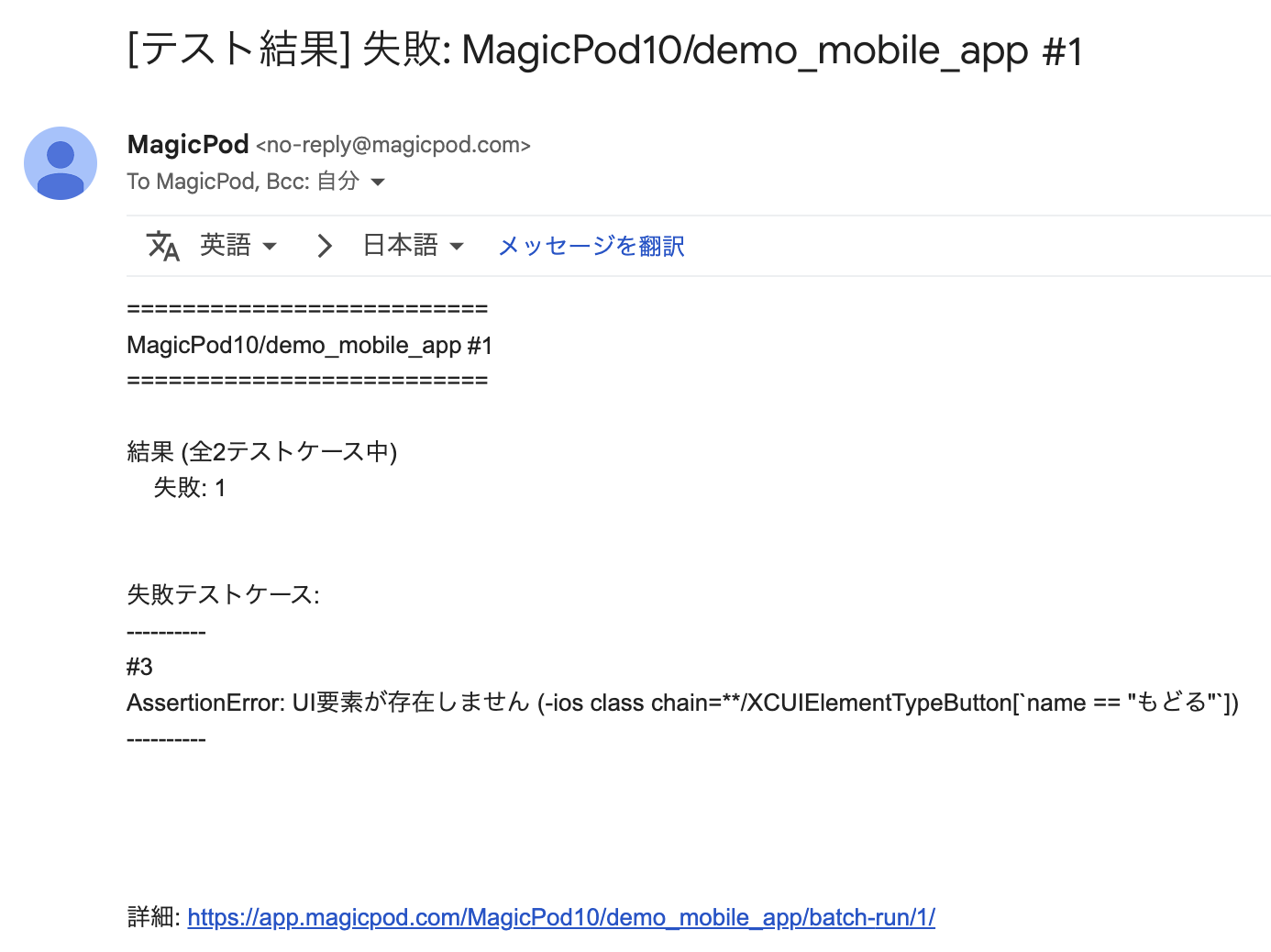Click the メッセージを翻訳 link
Viewport: 1271px width, 952px height.
(591, 246)
